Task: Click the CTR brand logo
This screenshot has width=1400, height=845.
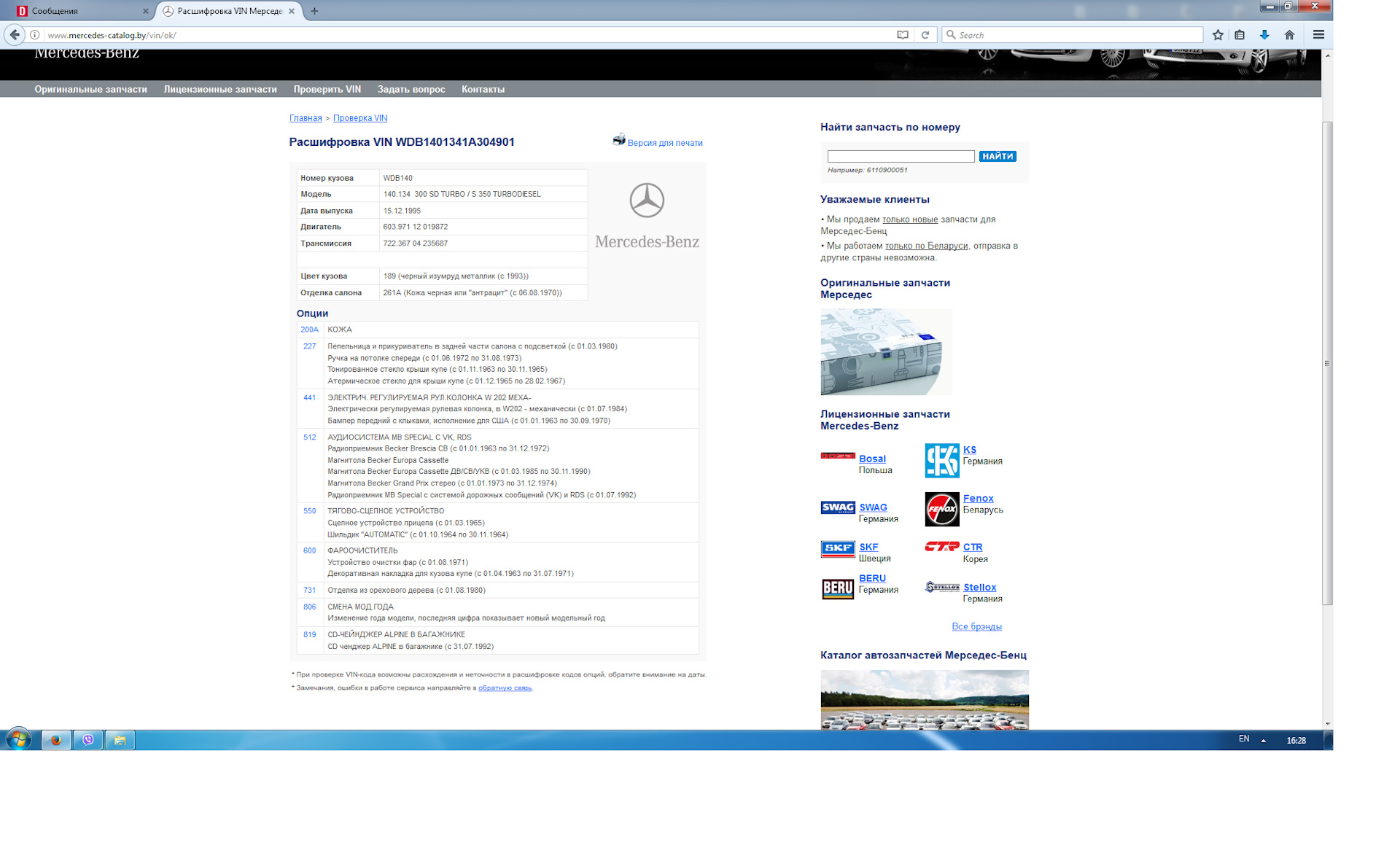Action: point(942,546)
